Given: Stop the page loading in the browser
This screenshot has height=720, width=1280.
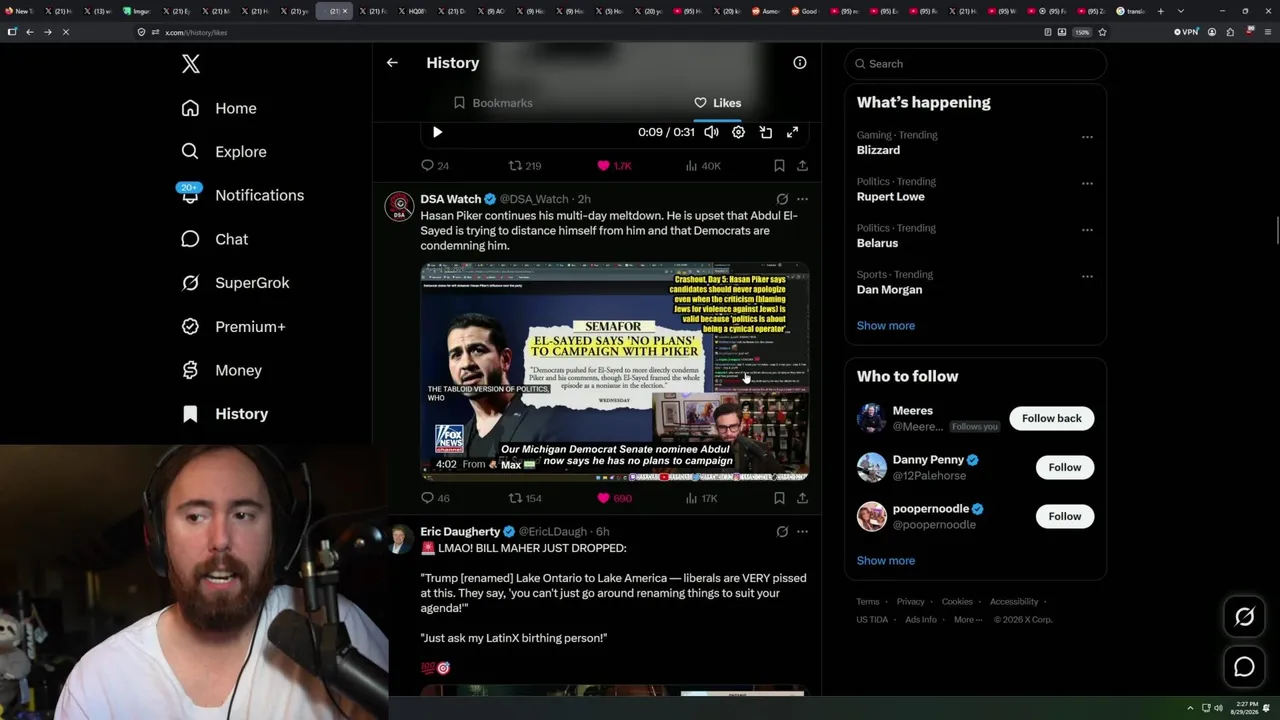Looking at the screenshot, I should point(65,32).
